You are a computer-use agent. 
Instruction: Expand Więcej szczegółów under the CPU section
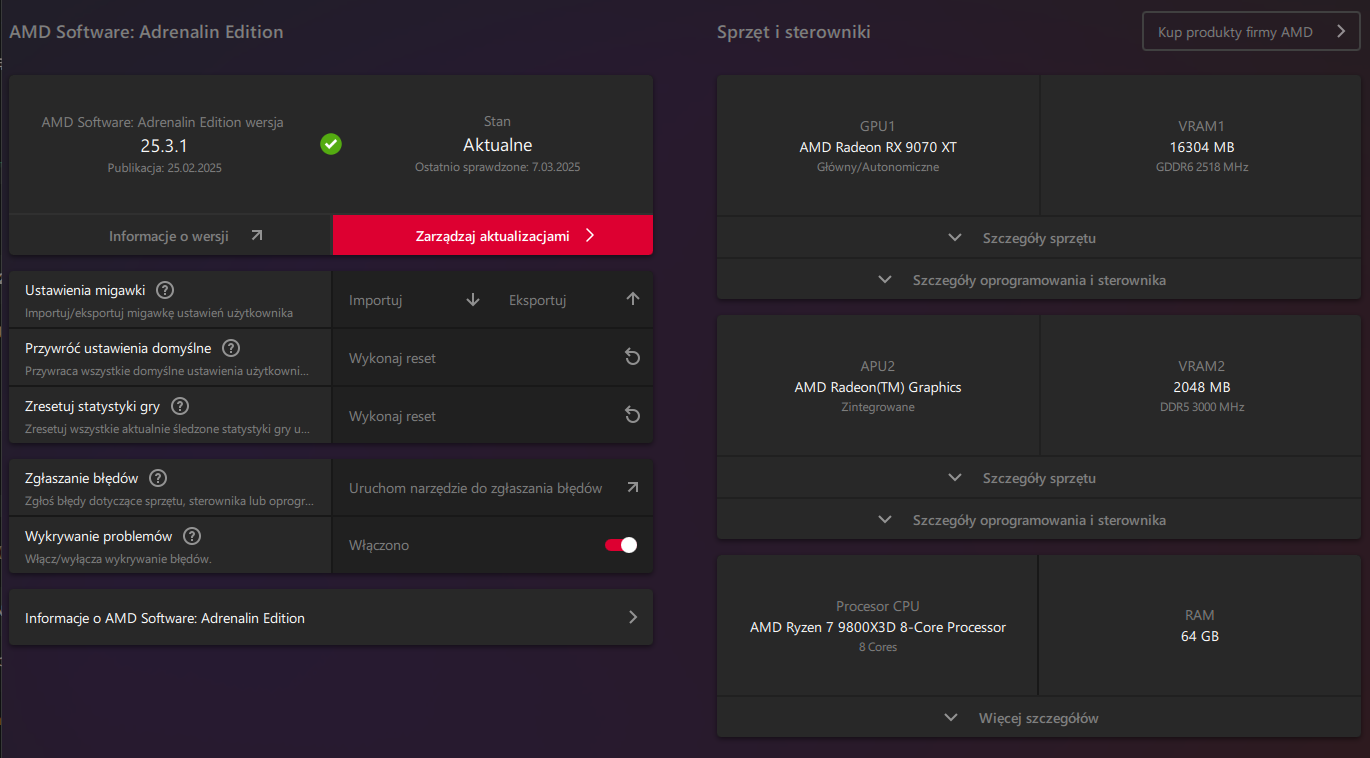(x=1024, y=718)
